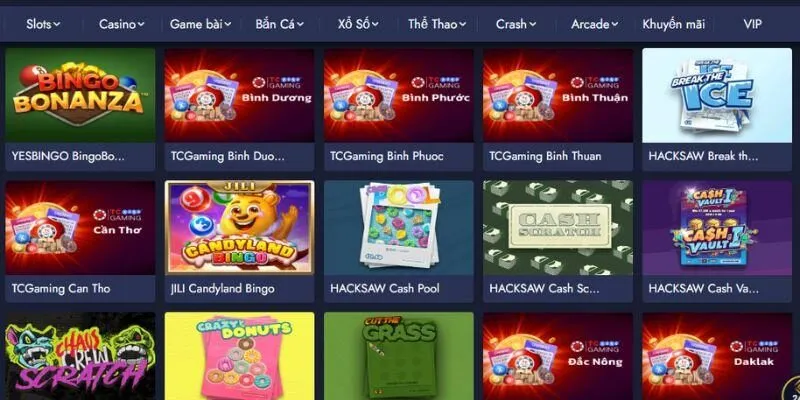Open the Break the Ice game image
The image size is (800, 400).
[x=717, y=95]
